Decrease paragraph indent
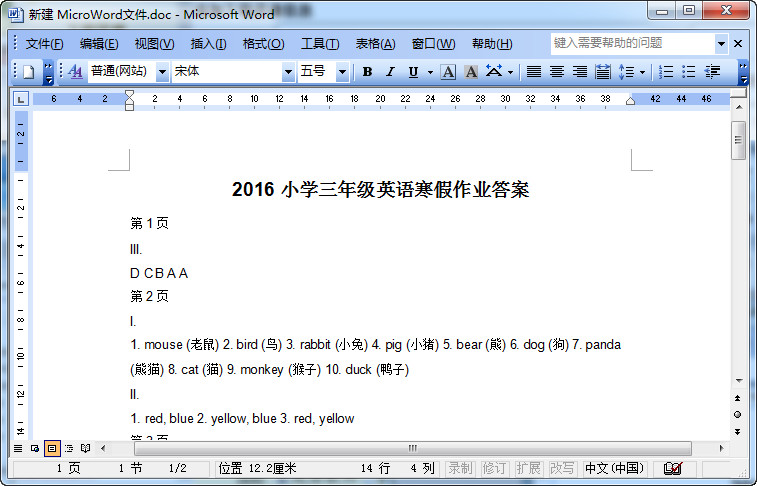This screenshot has width=757, height=486. pos(712,72)
